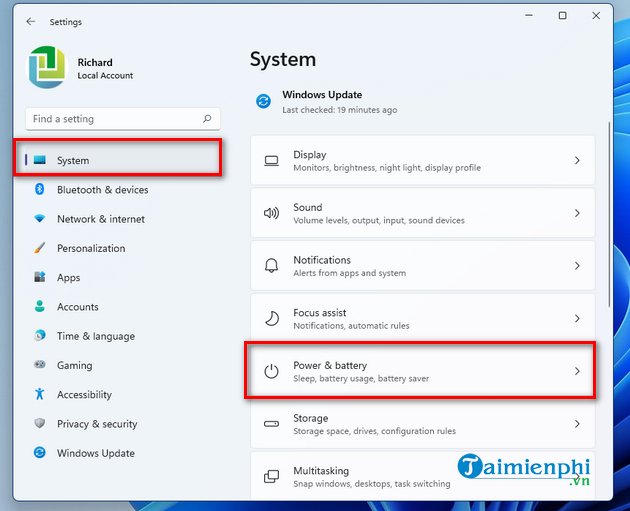
Task: Click the Accessibility figure icon
Action: click(40, 394)
